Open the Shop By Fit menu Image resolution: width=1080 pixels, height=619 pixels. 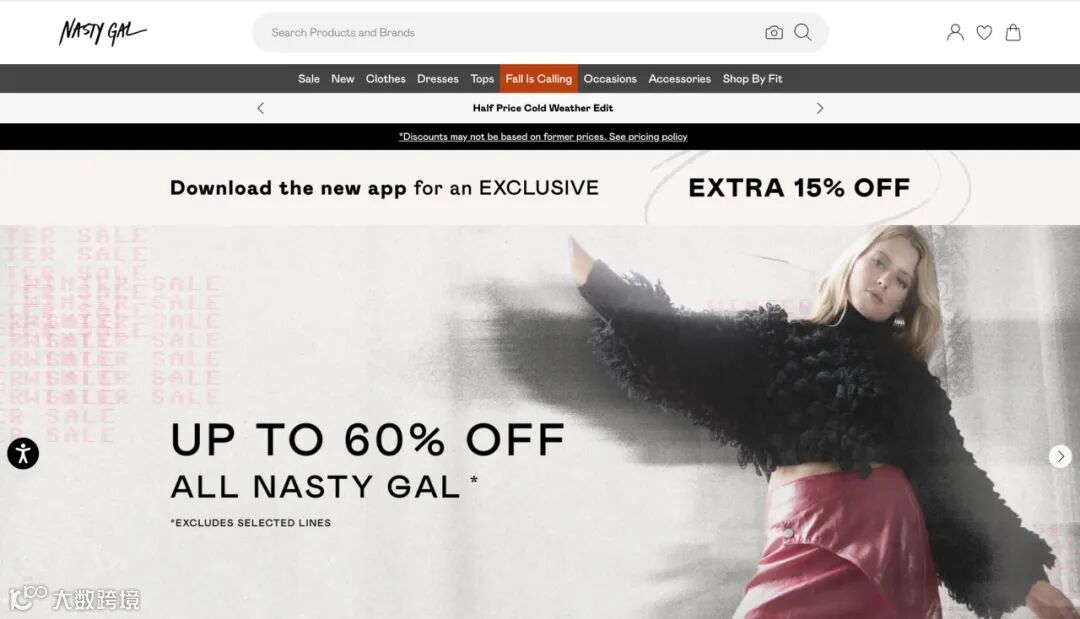[x=752, y=78]
